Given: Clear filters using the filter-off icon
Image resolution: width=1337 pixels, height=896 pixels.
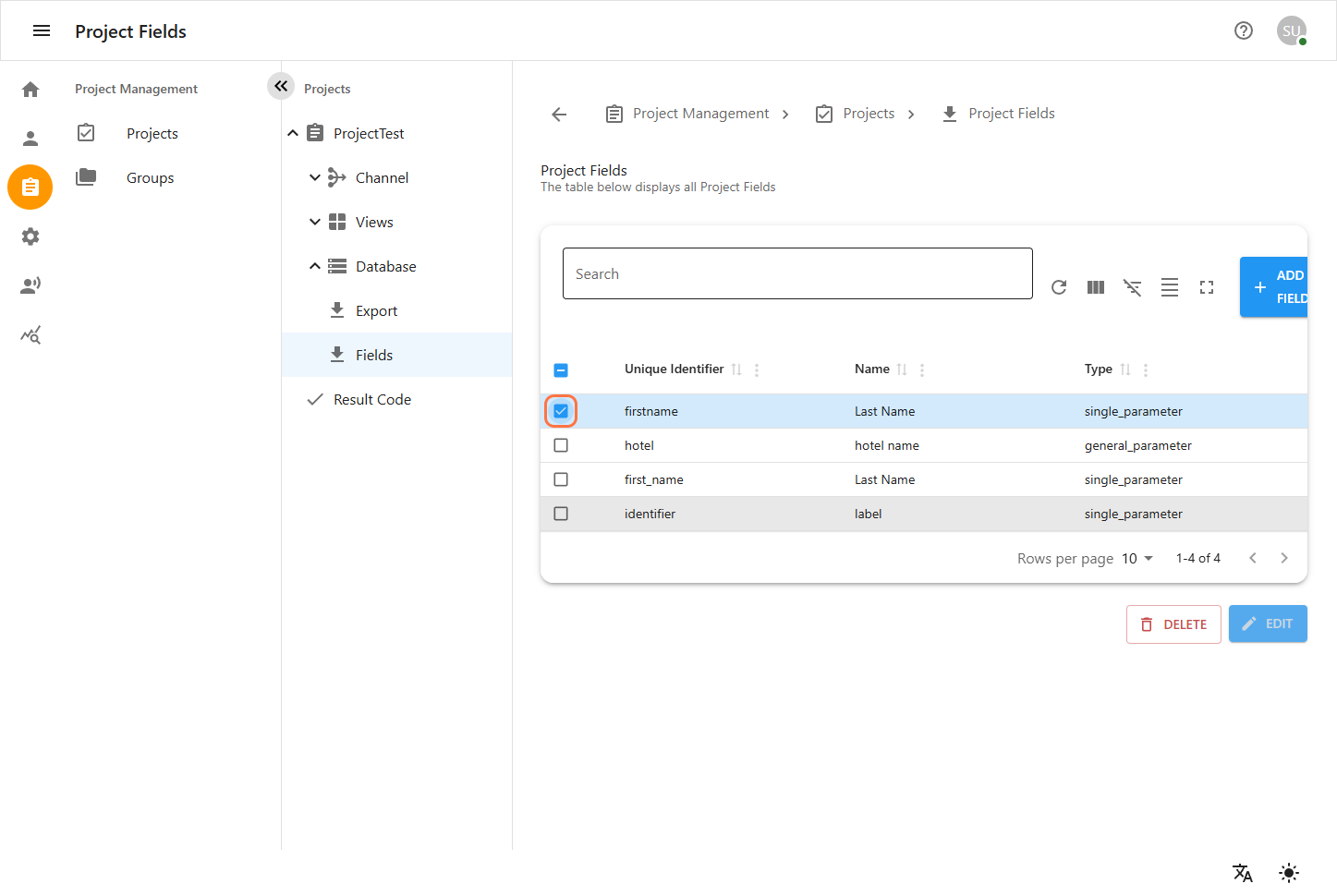Looking at the screenshot, I should pos(1133,287).
